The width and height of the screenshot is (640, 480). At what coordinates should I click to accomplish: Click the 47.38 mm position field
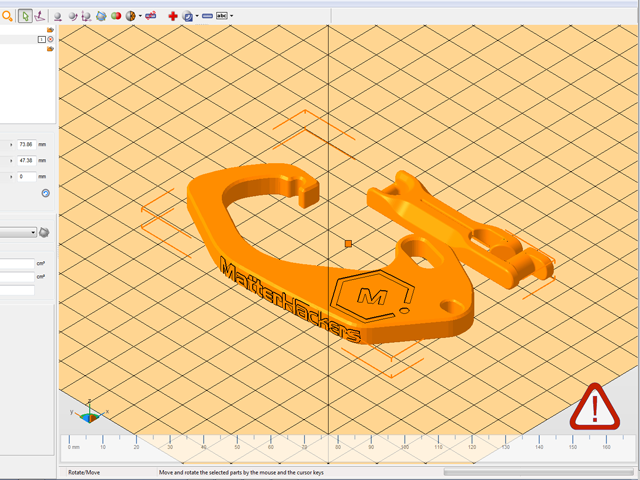(27, 160)
